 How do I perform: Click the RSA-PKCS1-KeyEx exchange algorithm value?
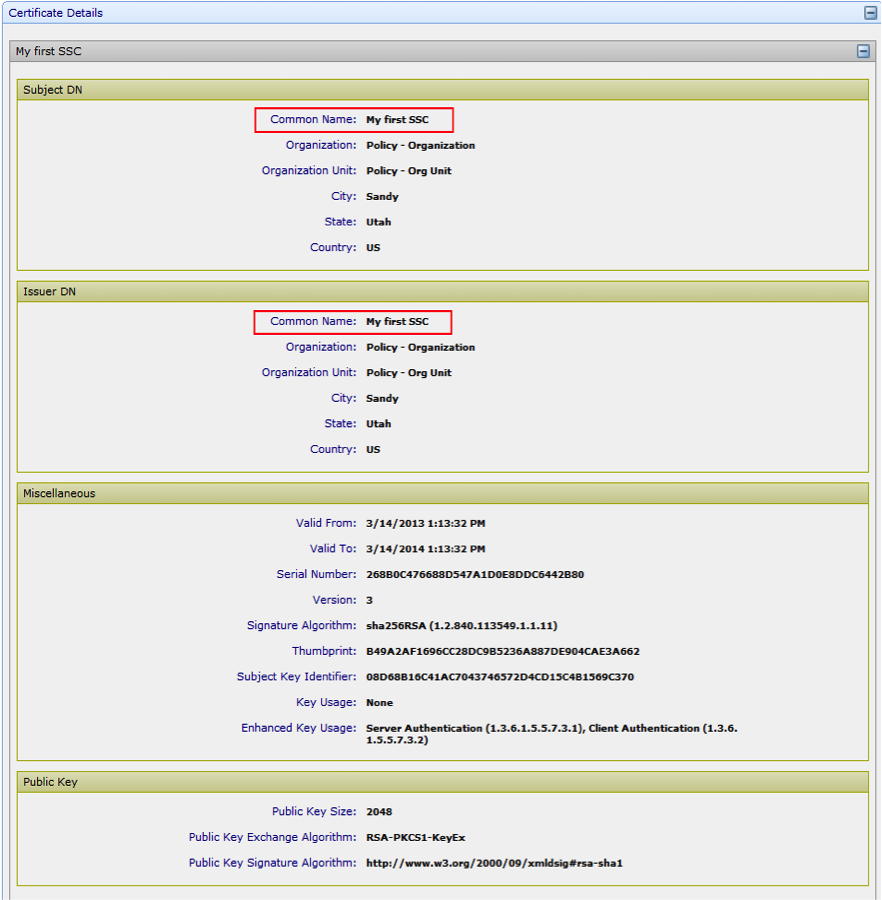click(x=415, y=838)
